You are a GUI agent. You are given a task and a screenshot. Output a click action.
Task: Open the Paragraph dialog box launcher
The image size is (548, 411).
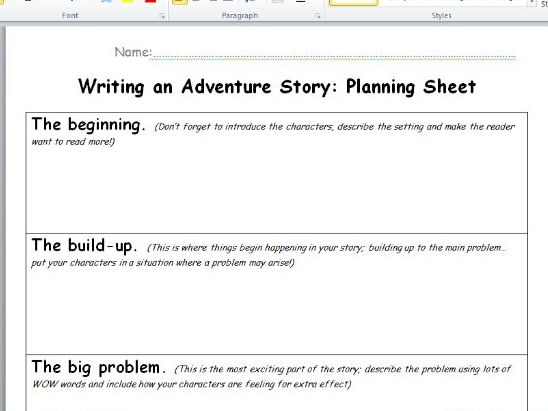point(317,16)
